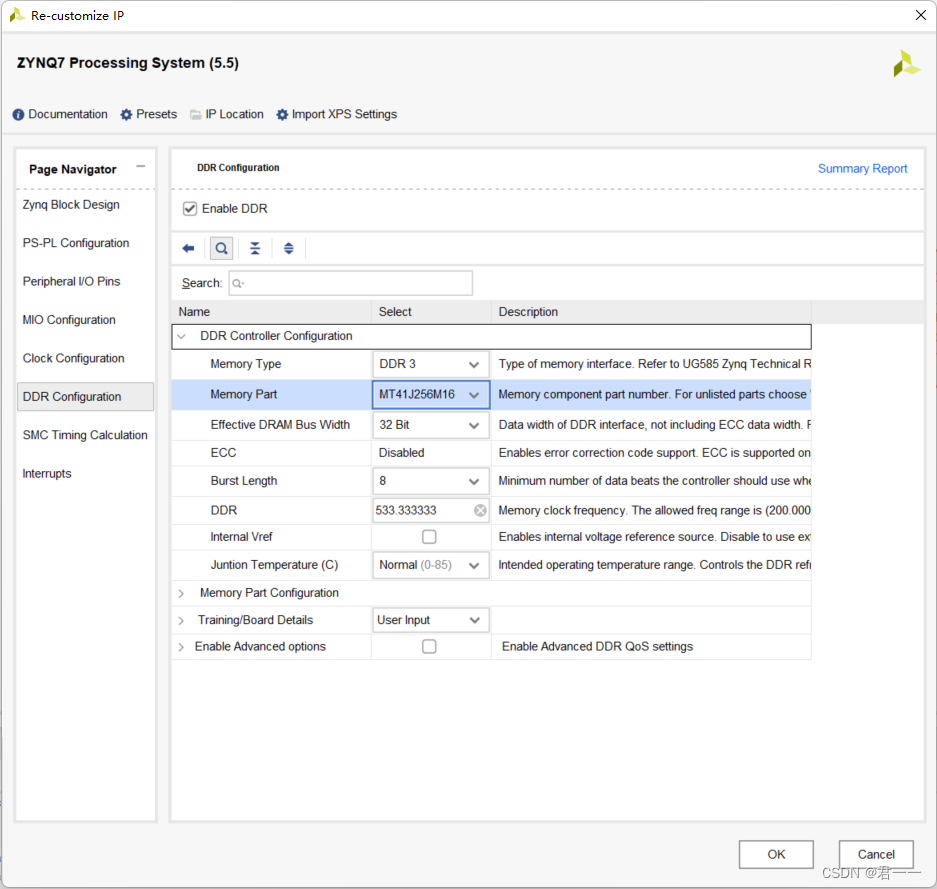The image size is (937, 889).
Task: Click the back arrow toolbar icon
Action: click(x=188, y=248)
